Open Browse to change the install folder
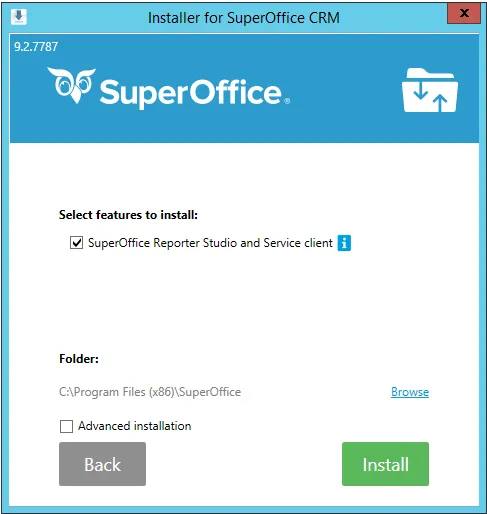This screenshot has width=487, height=514. pos(410,392)
